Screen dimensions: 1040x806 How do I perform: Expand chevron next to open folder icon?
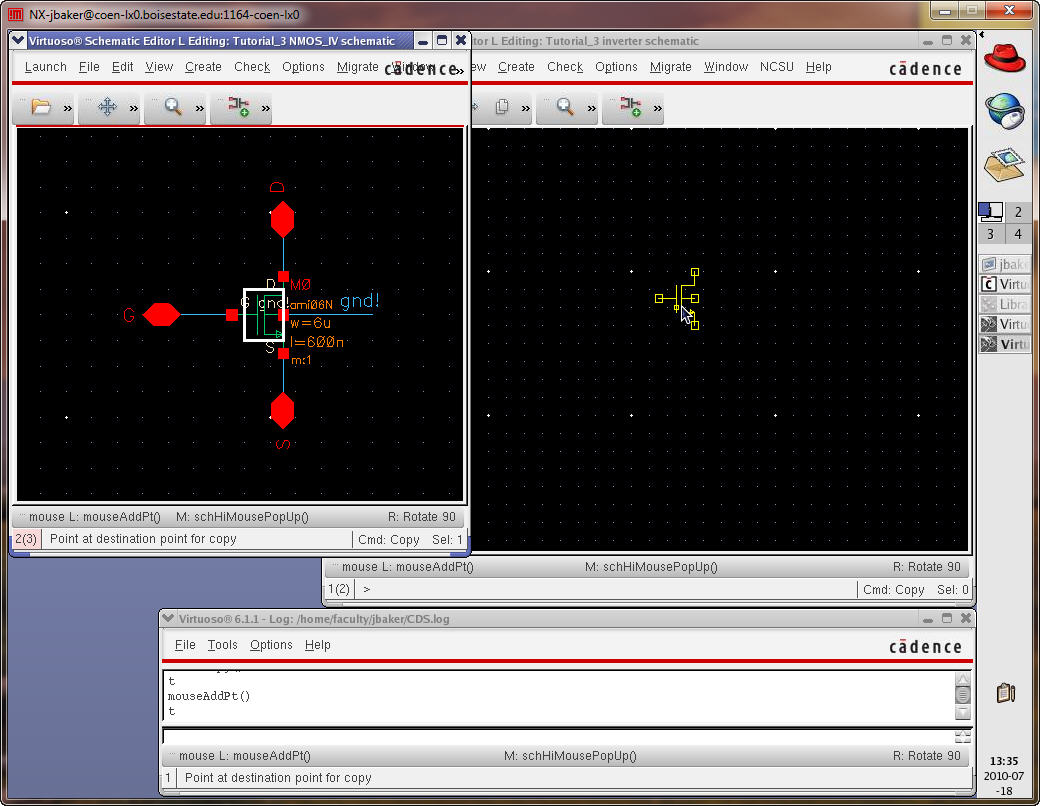click(68, 108)
